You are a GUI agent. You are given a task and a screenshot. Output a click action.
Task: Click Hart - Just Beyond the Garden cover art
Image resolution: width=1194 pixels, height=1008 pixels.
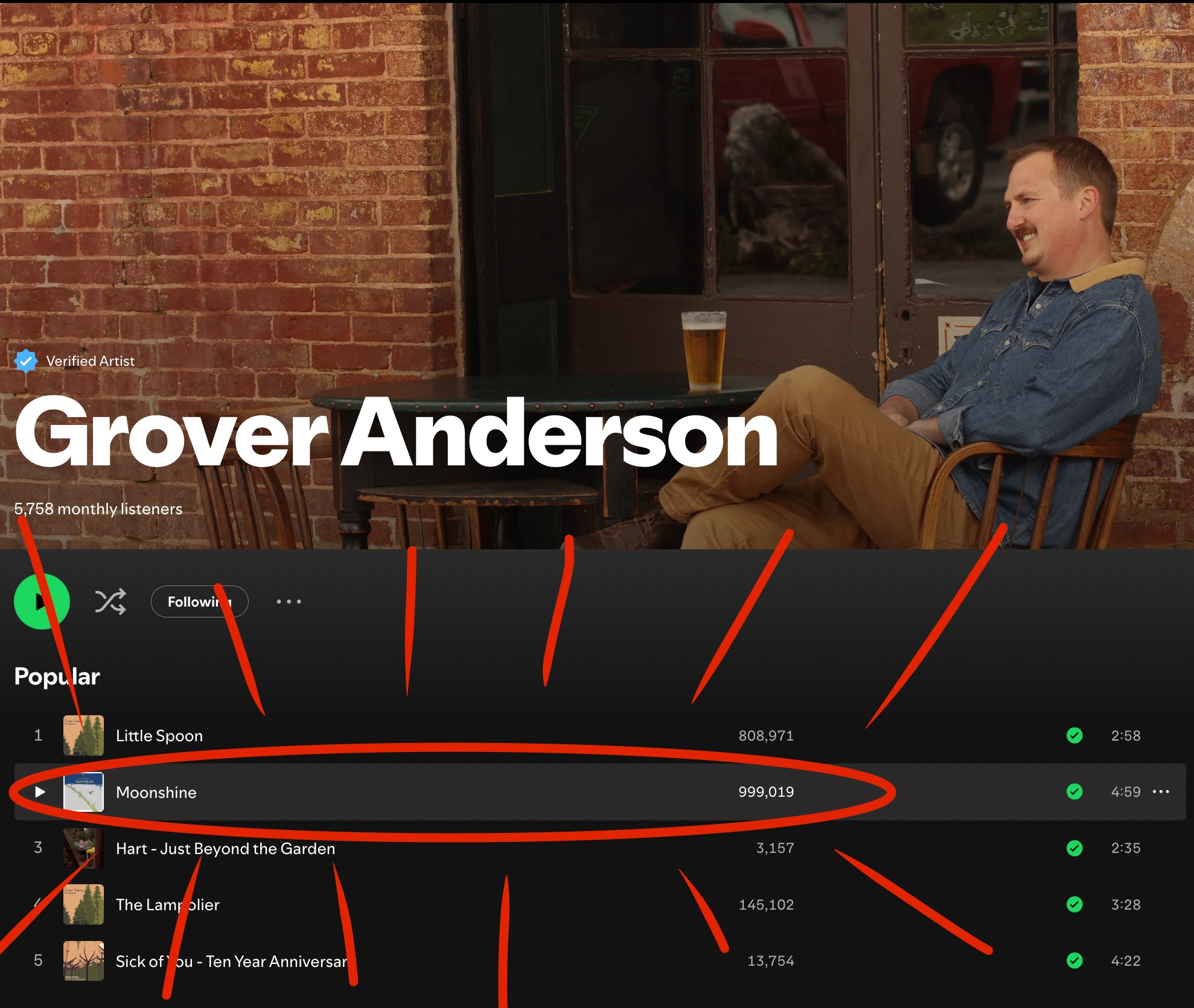tap(83, 848)
